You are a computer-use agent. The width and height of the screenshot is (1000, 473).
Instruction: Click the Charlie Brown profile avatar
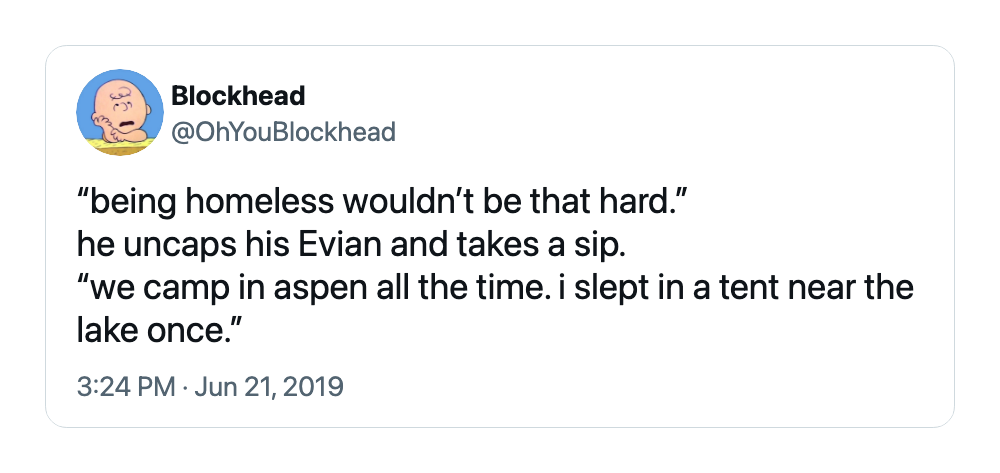tap(120, 112)
